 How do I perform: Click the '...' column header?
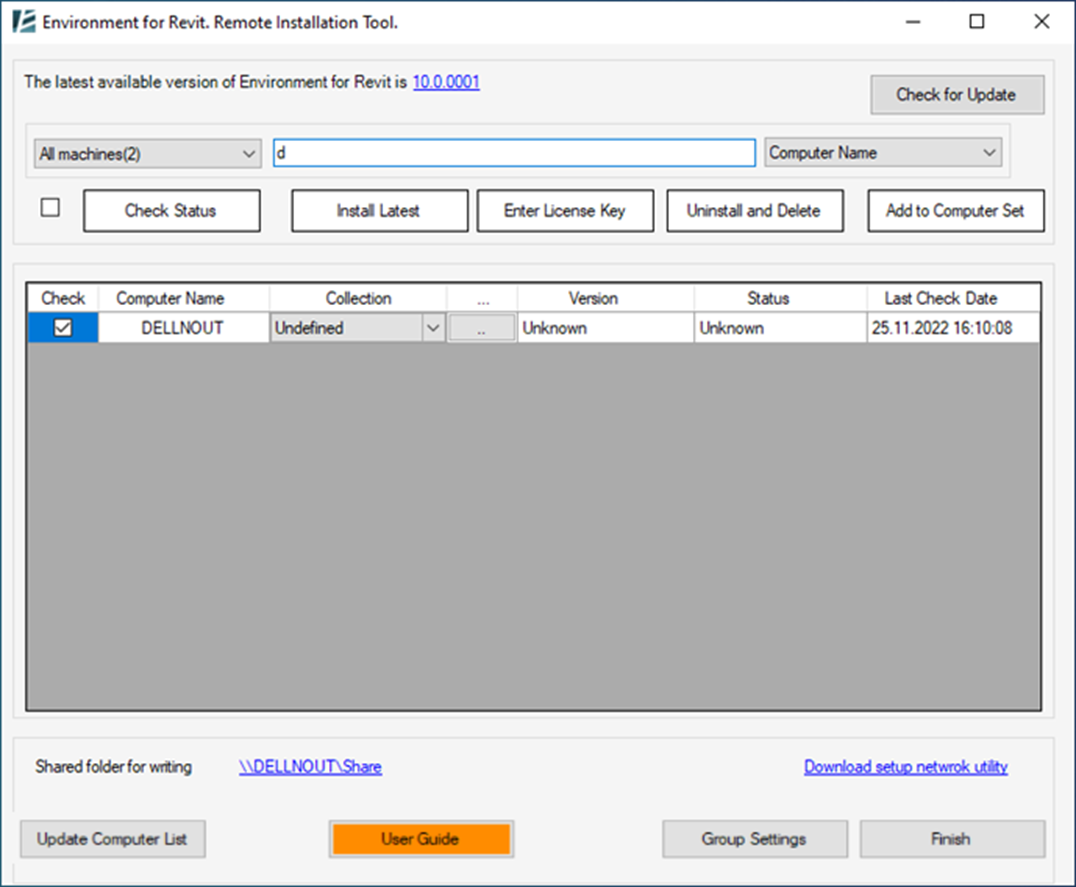[483, 298]
